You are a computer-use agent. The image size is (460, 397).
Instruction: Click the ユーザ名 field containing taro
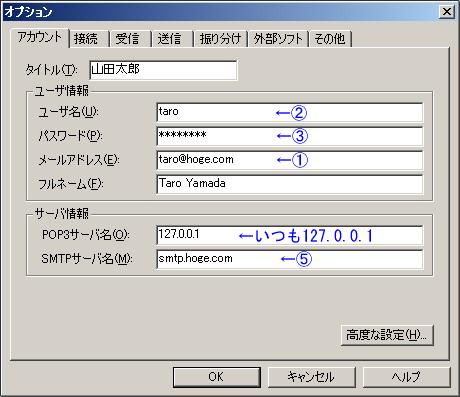(290, 112)
